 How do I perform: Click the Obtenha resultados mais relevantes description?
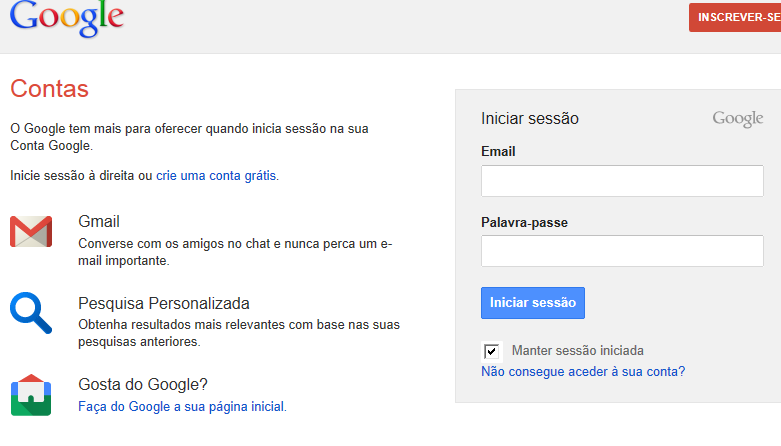[x=239, y=333]
